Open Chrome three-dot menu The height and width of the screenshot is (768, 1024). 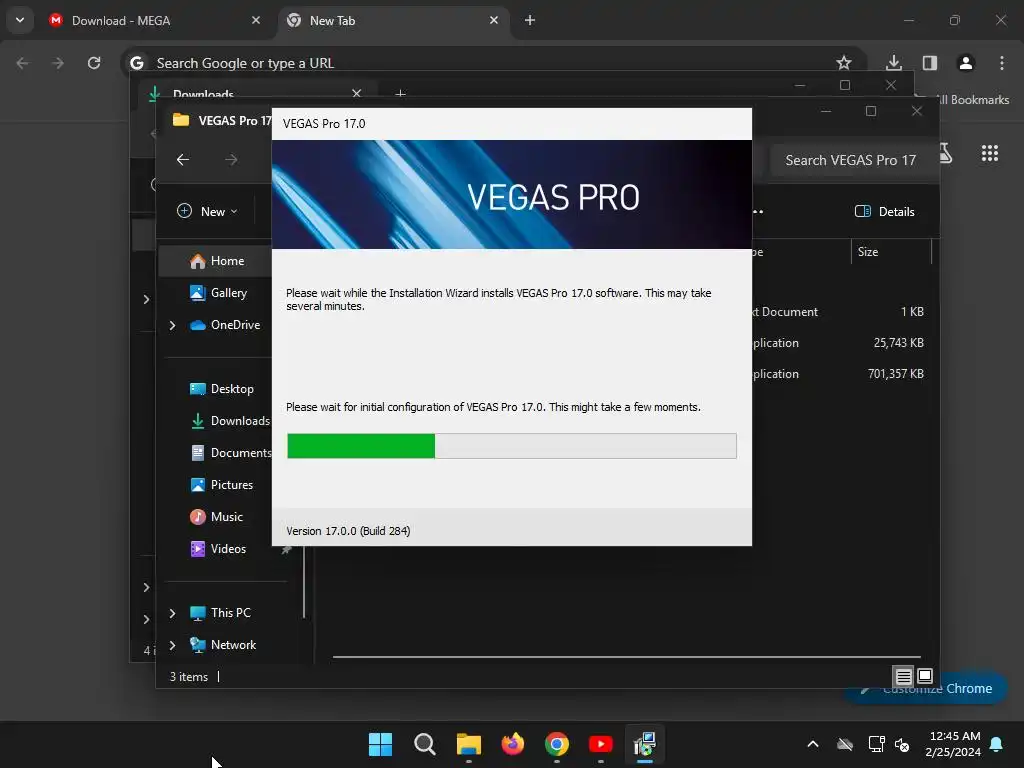(1002, 63)
